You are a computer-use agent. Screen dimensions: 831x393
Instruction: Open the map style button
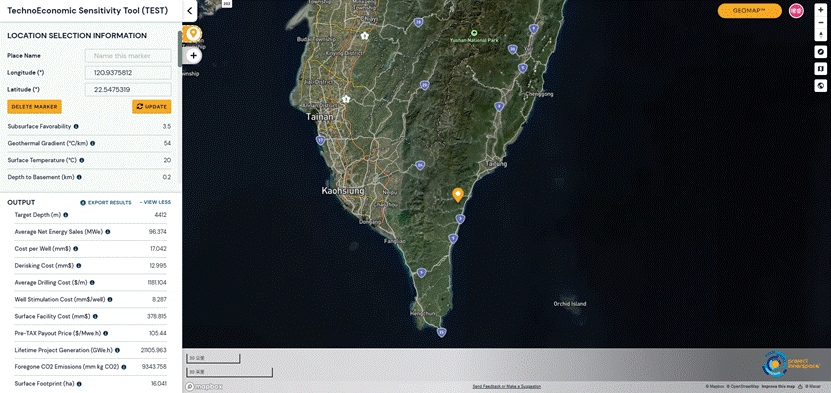coord(820,69)
